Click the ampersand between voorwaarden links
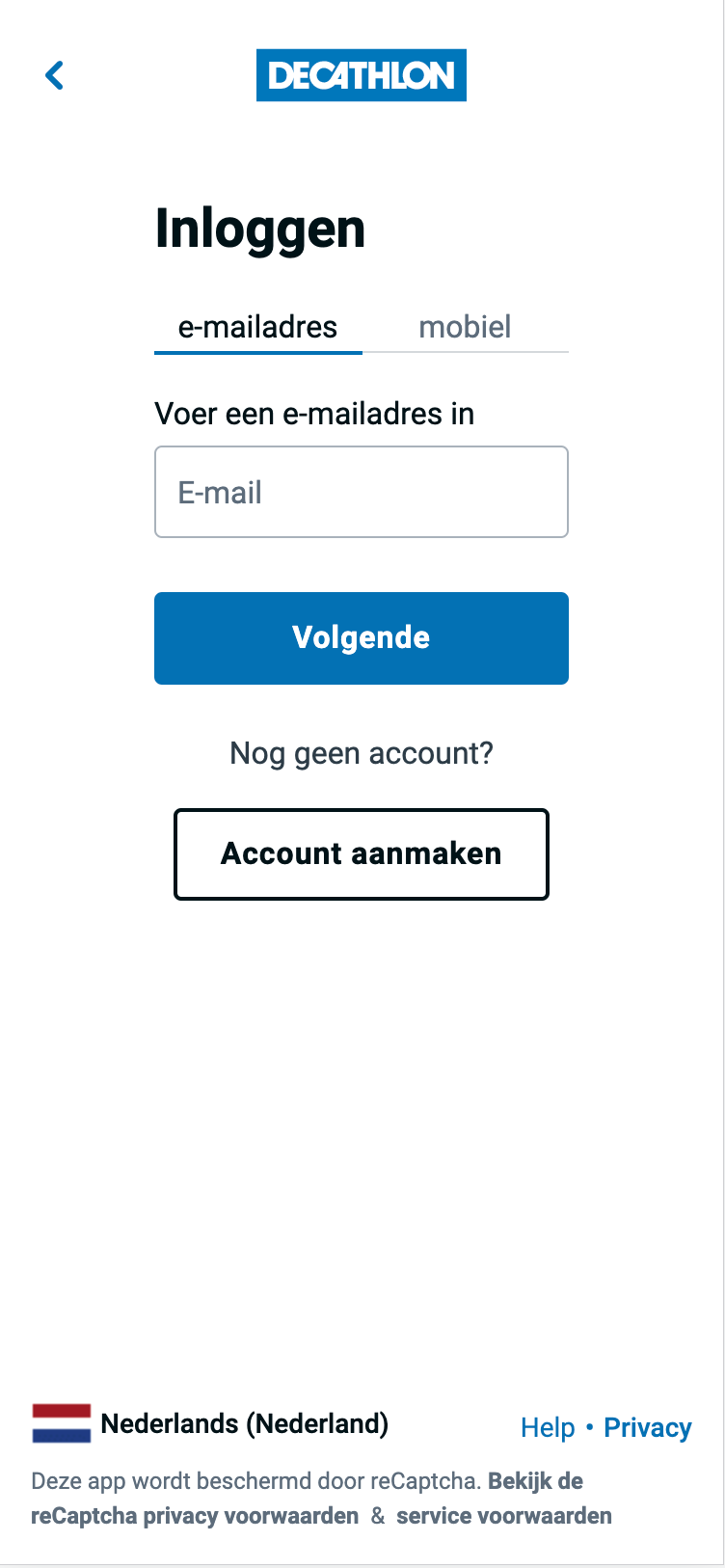The width and height of the screenshot is (725, 1568). pyautogui.click(x=378, y=1516)
